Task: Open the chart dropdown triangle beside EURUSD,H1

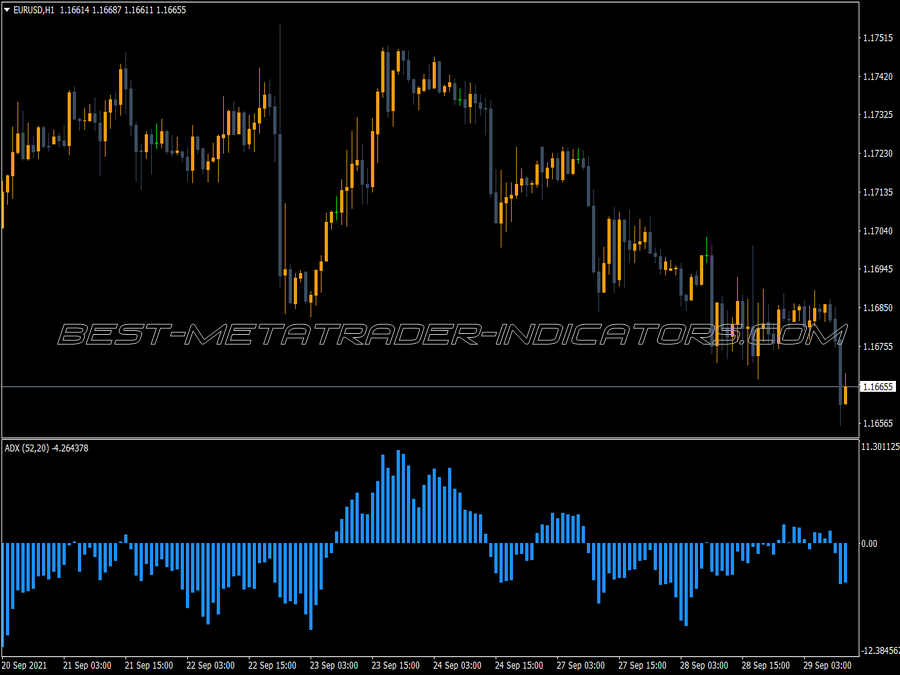Action: (x=7, y=10)
